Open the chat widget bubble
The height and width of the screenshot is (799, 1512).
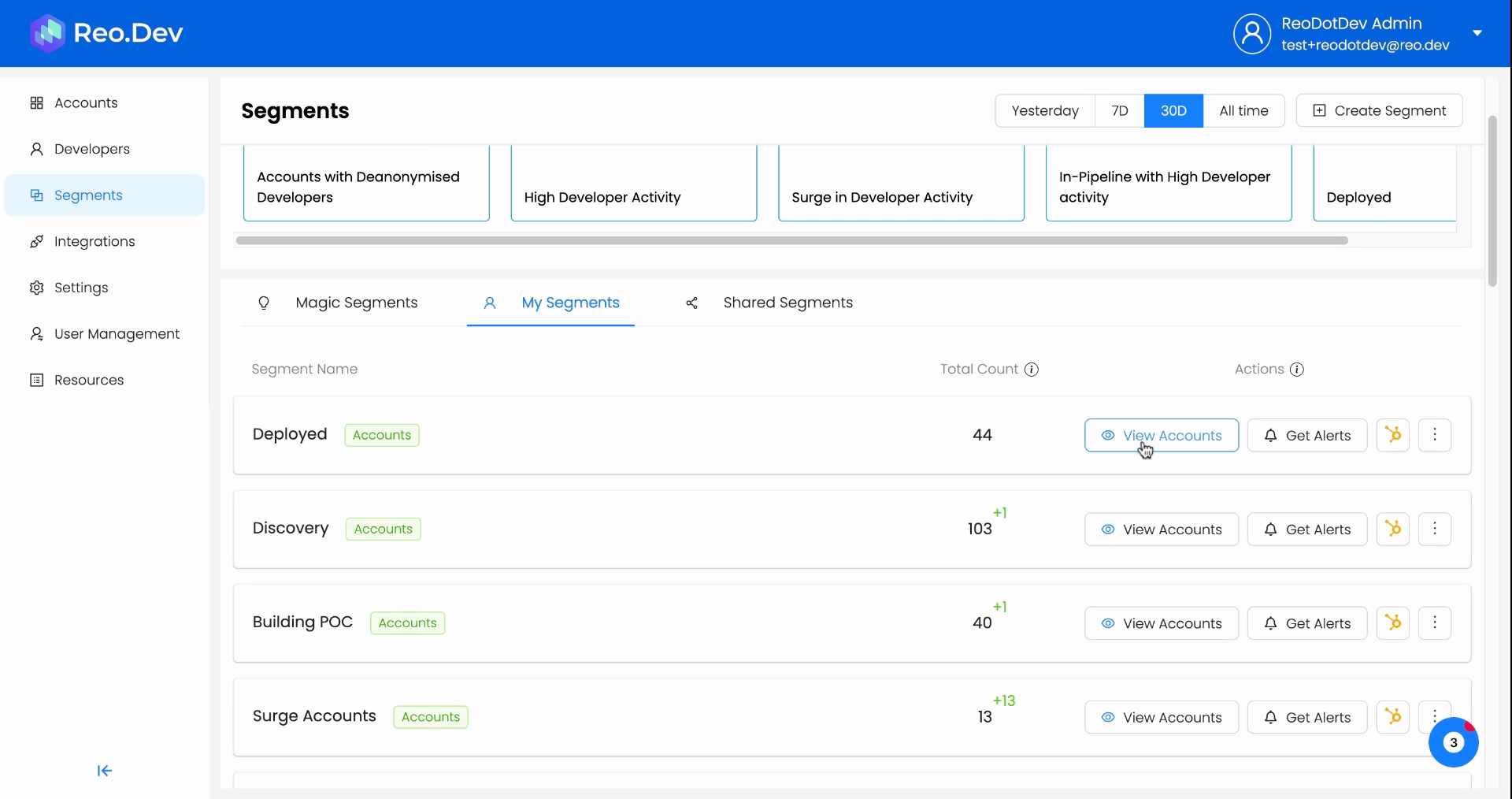pyautogui.click(x=1453, y=742)
